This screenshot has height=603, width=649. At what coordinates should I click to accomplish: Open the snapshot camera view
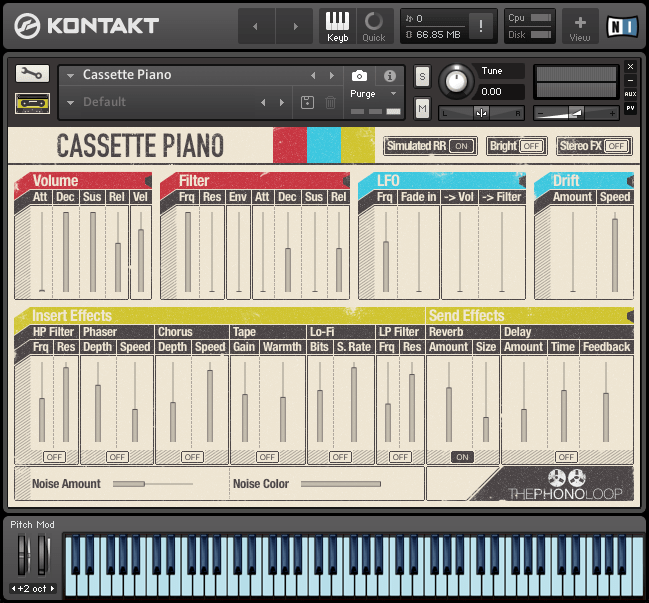(359, 76)
